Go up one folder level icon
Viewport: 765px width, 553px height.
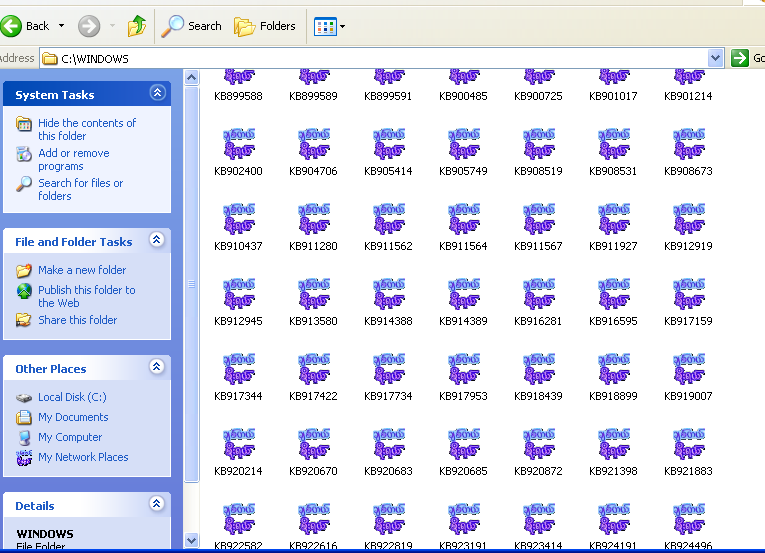tap(137, 26)
